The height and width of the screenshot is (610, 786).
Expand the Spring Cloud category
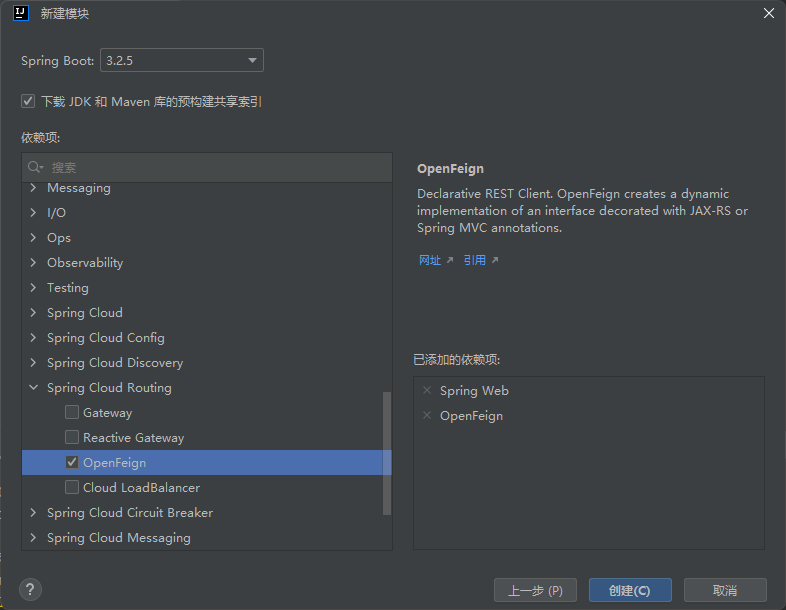pyautogui.click(x=33, y=313)
